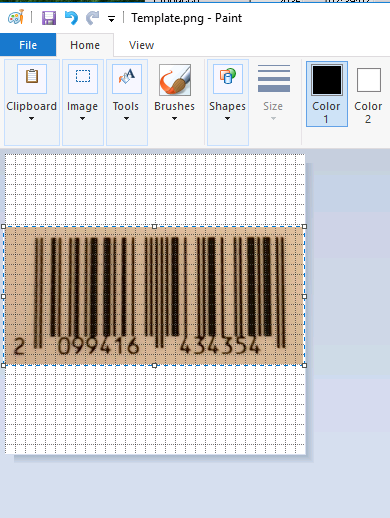Screen dimensions: 390x518
Task: Click the Image selection rectangle icon
Action: [83, 79]
